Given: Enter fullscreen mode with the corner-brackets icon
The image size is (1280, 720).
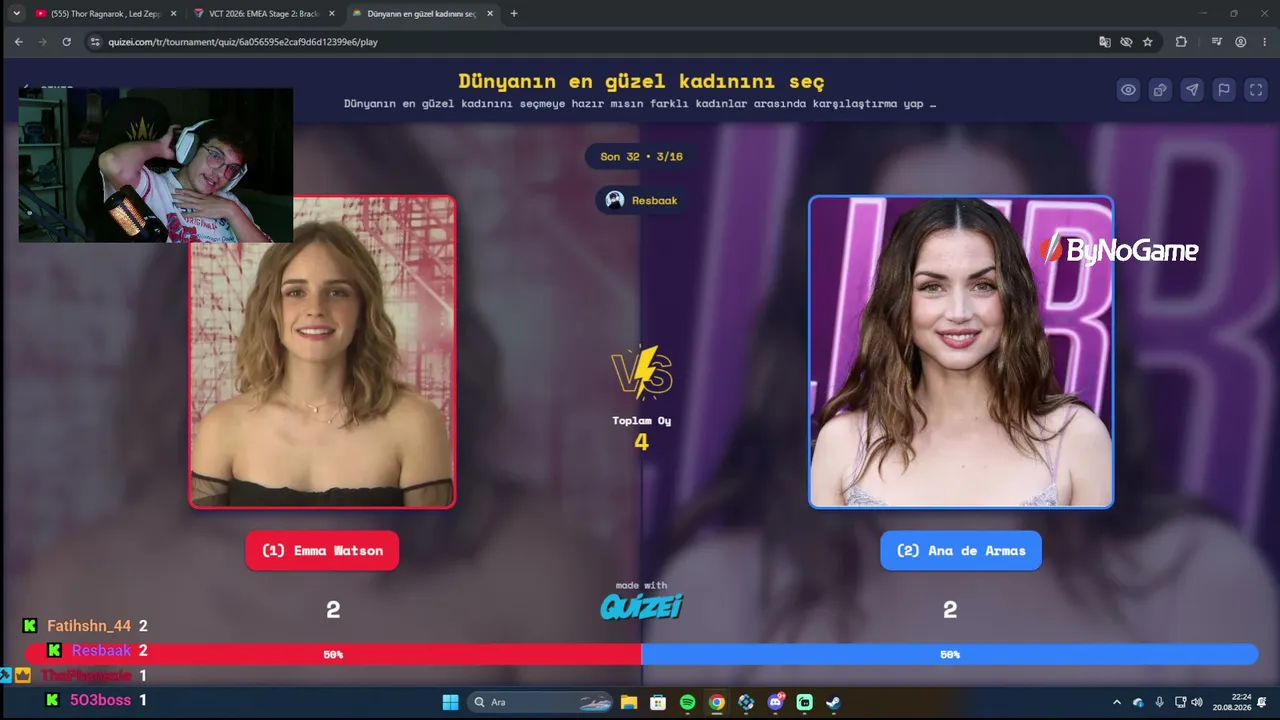Looking at the screenshot, I should coord(1256,90).
